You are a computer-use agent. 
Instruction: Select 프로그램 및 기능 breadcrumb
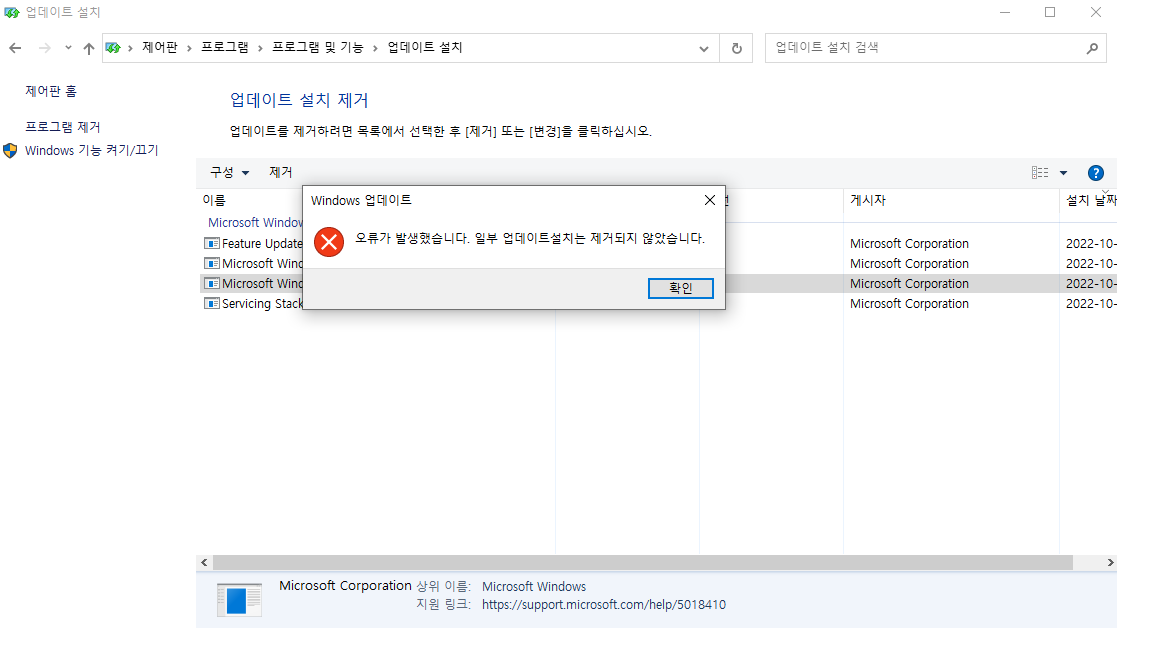point(317,47)
